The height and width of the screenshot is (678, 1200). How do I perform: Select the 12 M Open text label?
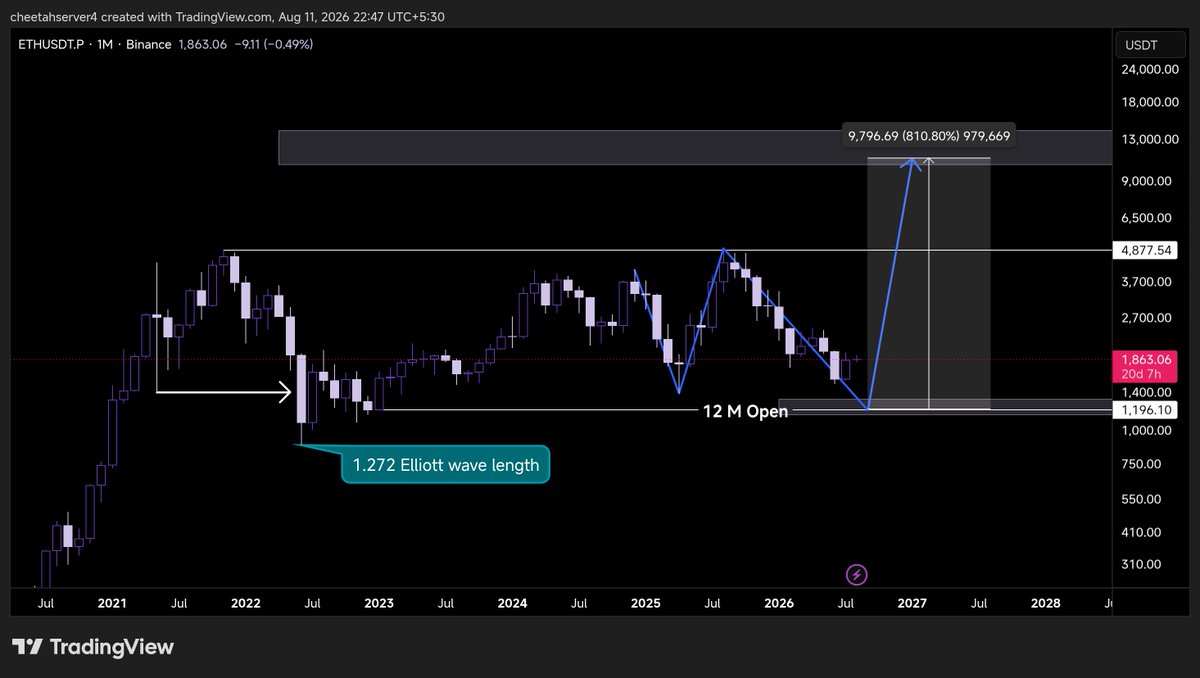(745, 411)
